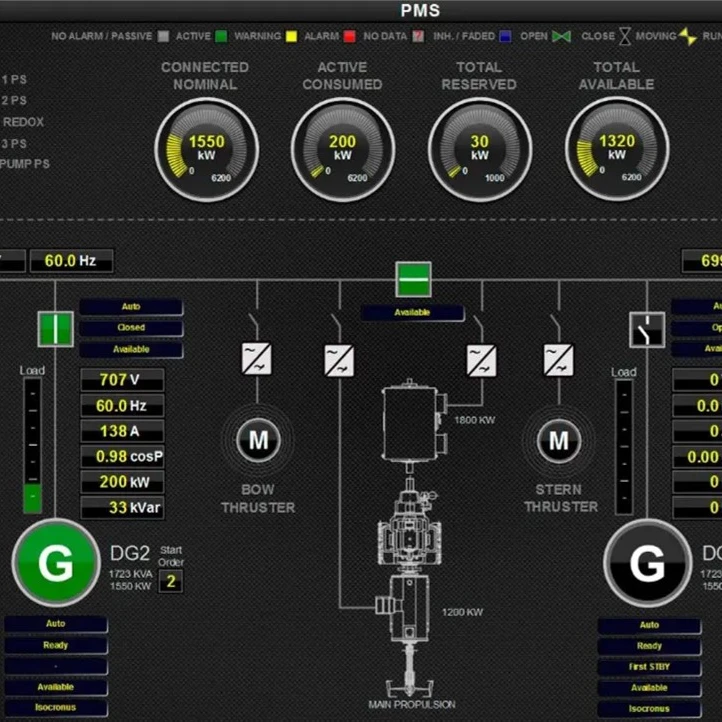This screenshot has height=722, width=722.
Task: Open the REDOX menu item
Action: tap(23, 122)
